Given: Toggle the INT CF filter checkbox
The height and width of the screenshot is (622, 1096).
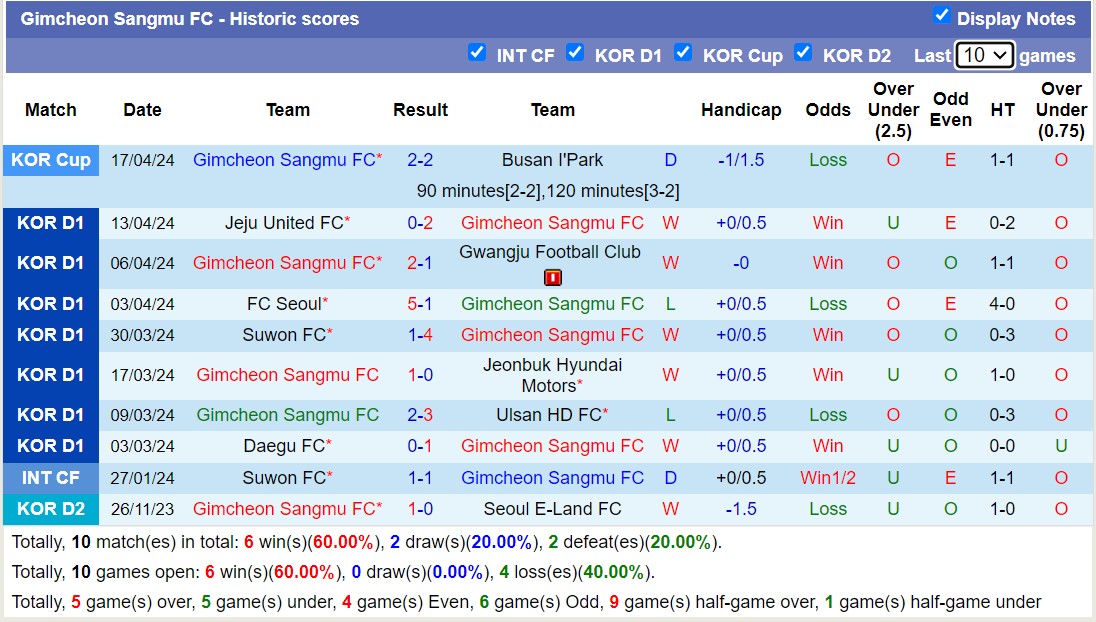Looking at the screenshot, I should pyautogui.click(x=477, y=54).
